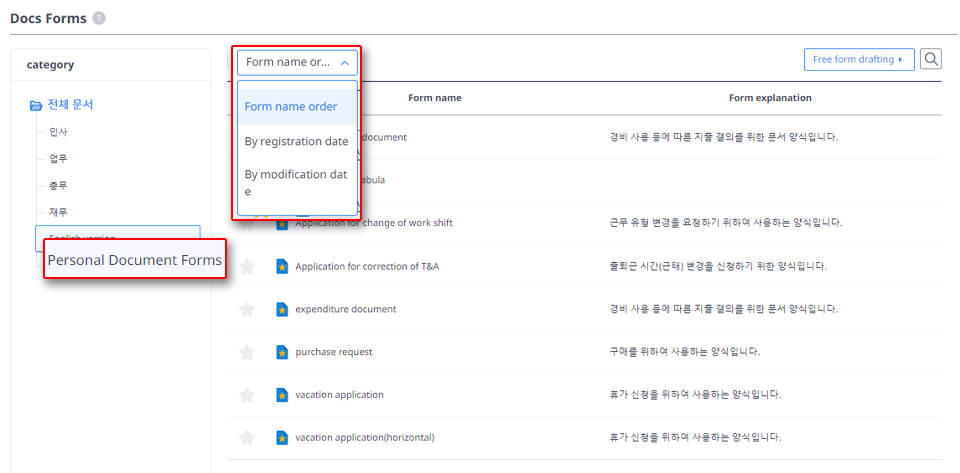Select the English version category
Screen dimensions: 960x473
point(118,232)
